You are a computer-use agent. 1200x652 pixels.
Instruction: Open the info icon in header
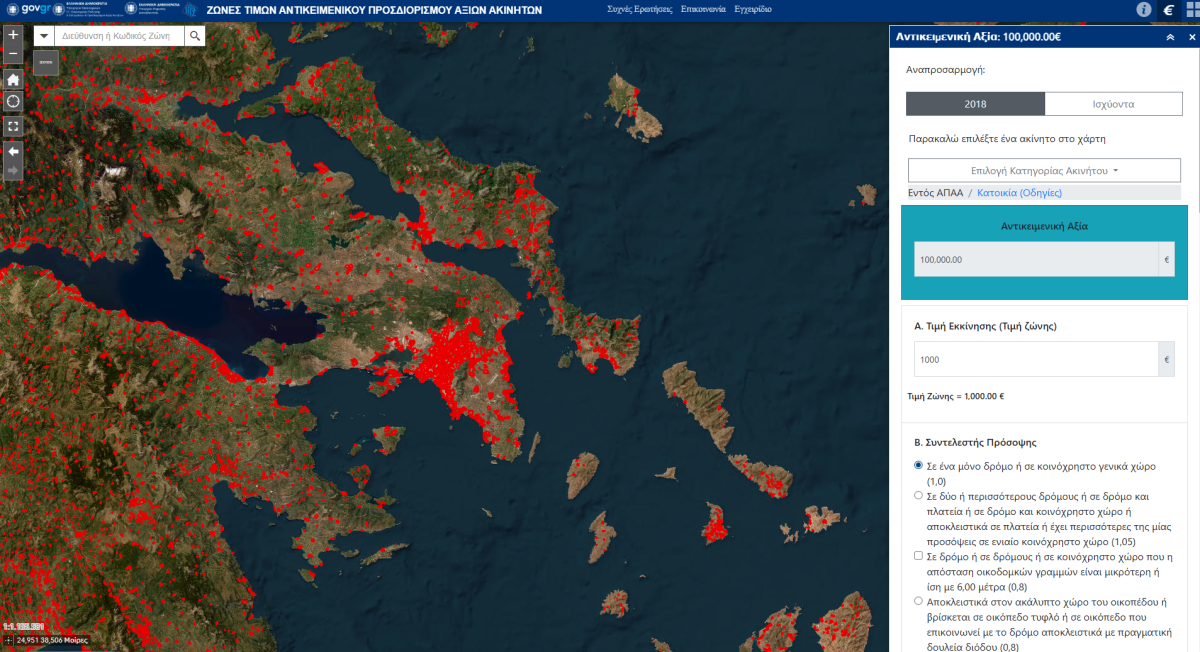1144,9
